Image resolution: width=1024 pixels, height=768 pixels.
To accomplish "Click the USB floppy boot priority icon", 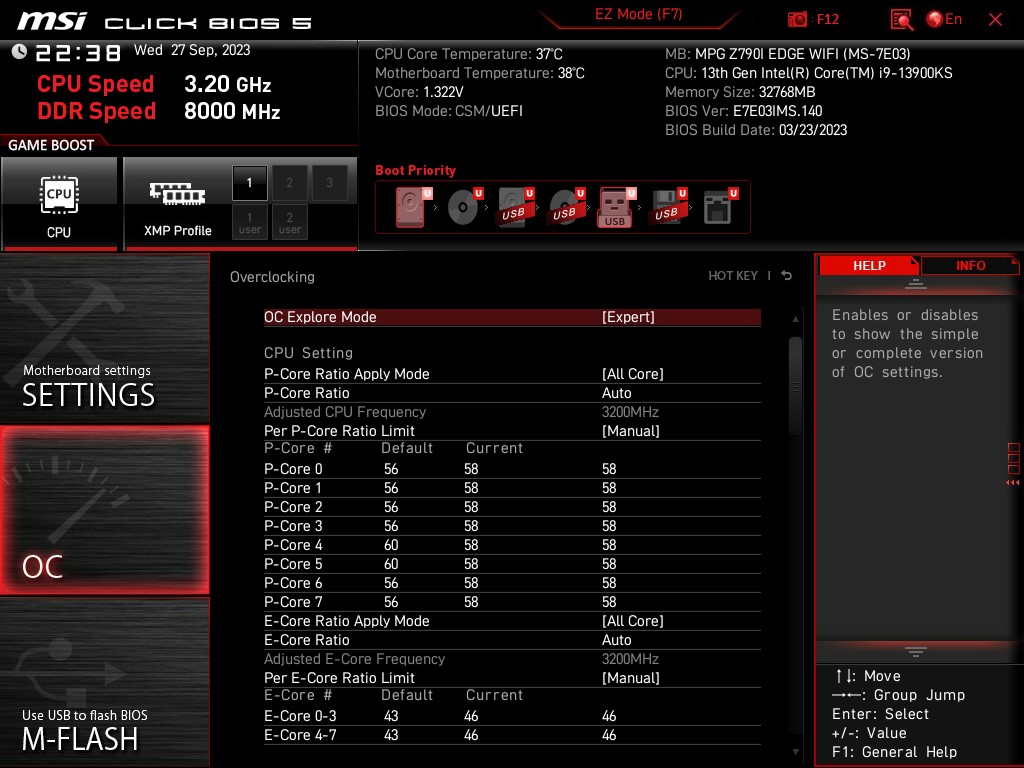I will tap(668, 207).
